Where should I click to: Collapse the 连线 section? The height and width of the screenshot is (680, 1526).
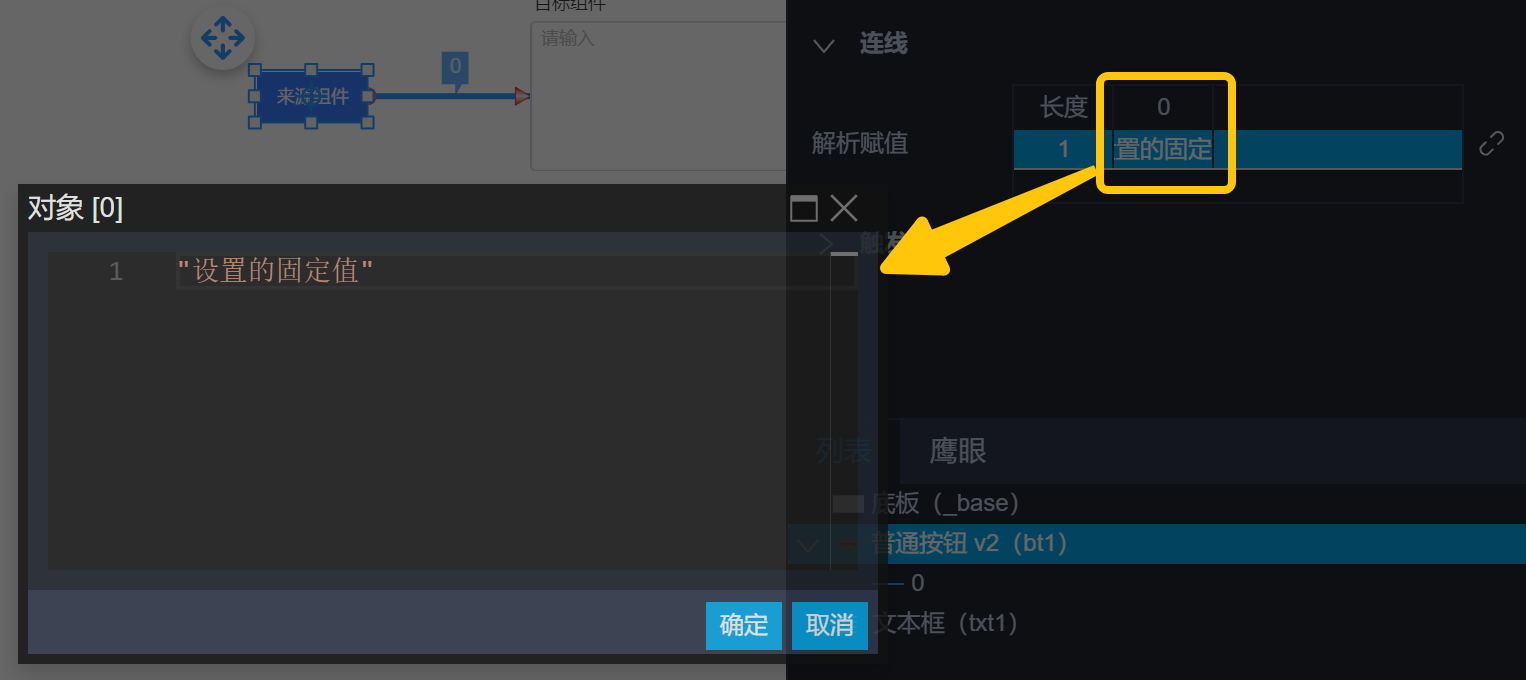pos(824,45)
